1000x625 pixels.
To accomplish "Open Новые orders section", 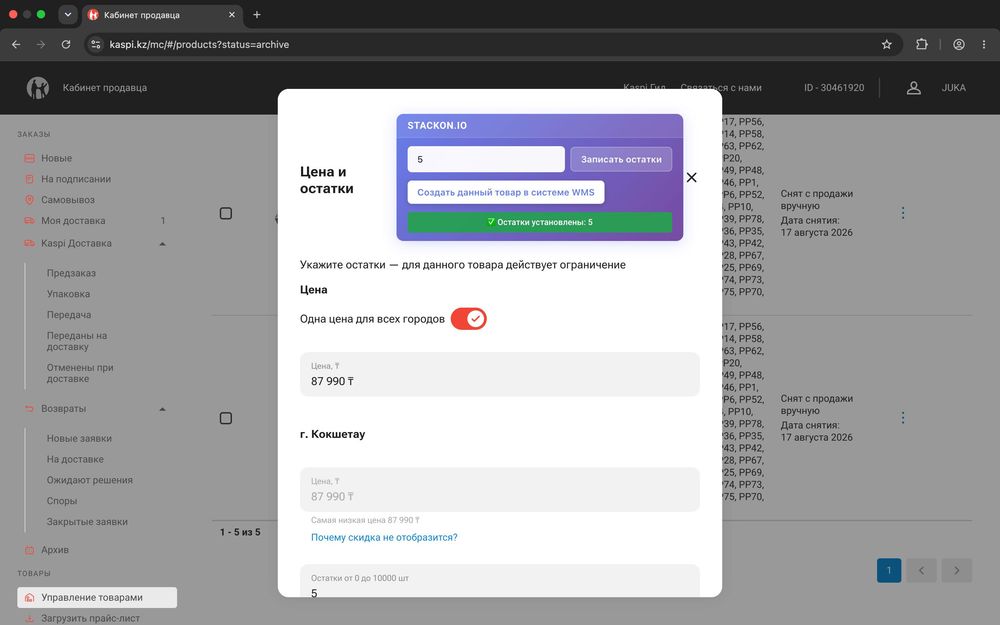I will pos(56,158).
